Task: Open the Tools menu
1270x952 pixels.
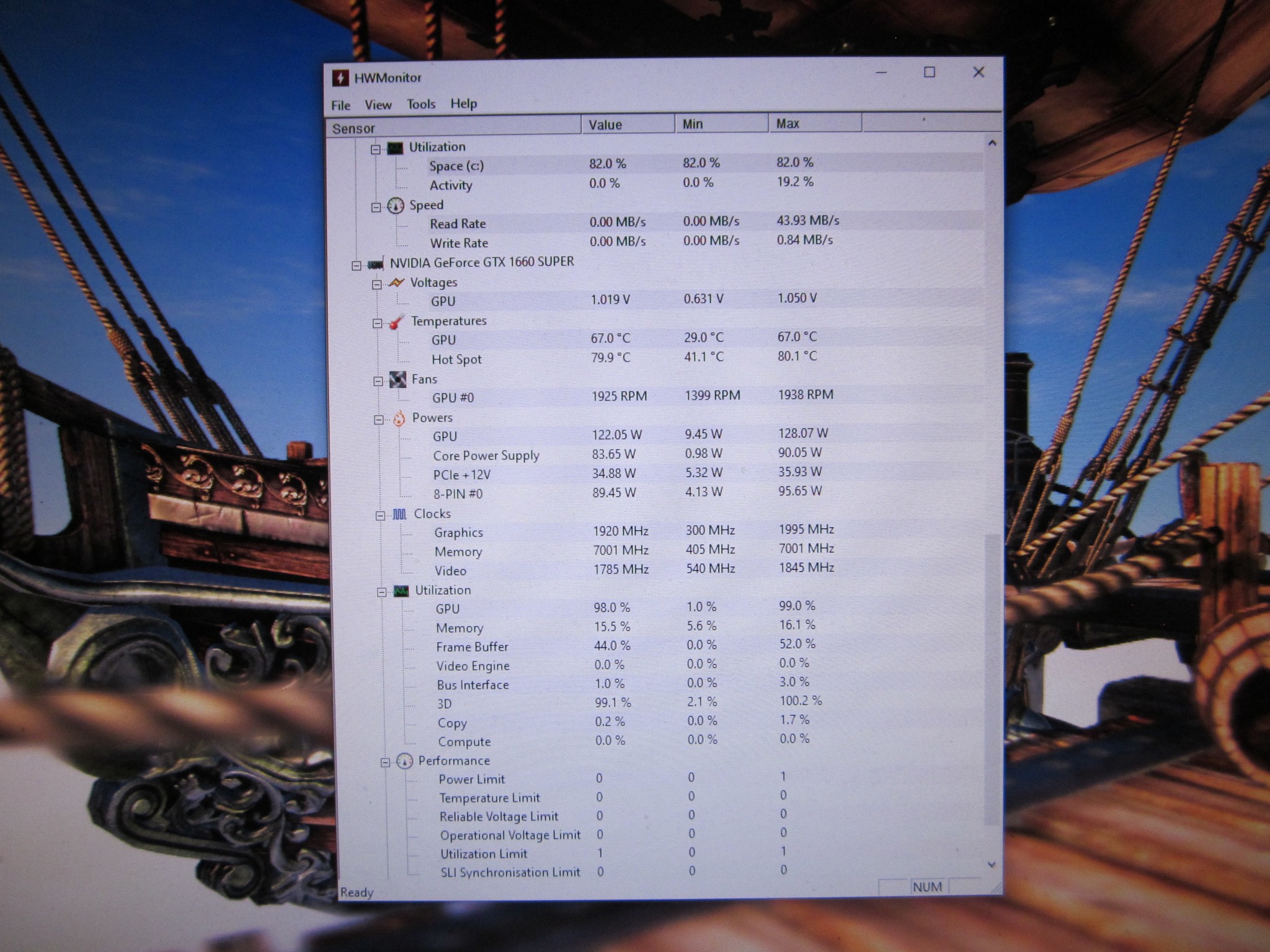Action: pos(421,104)
